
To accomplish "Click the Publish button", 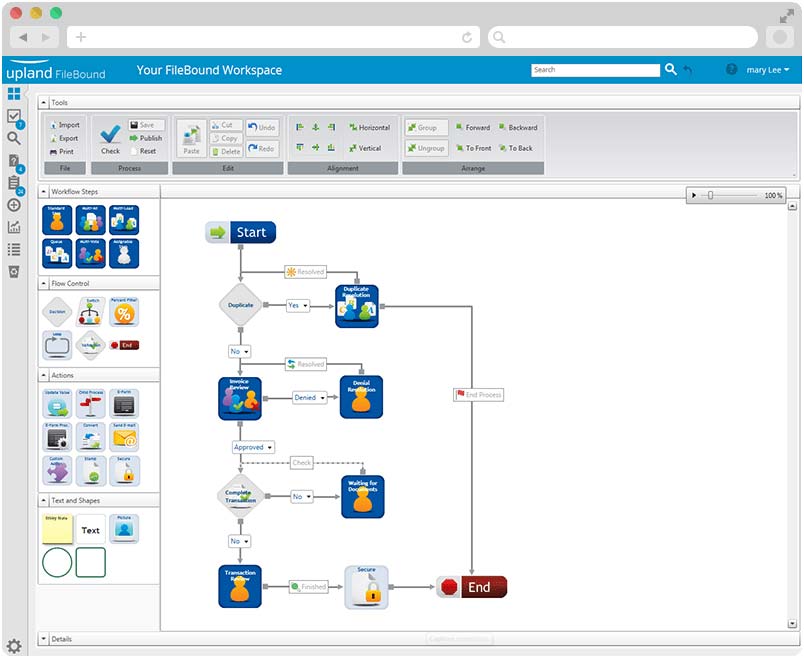I will (146, 138).
